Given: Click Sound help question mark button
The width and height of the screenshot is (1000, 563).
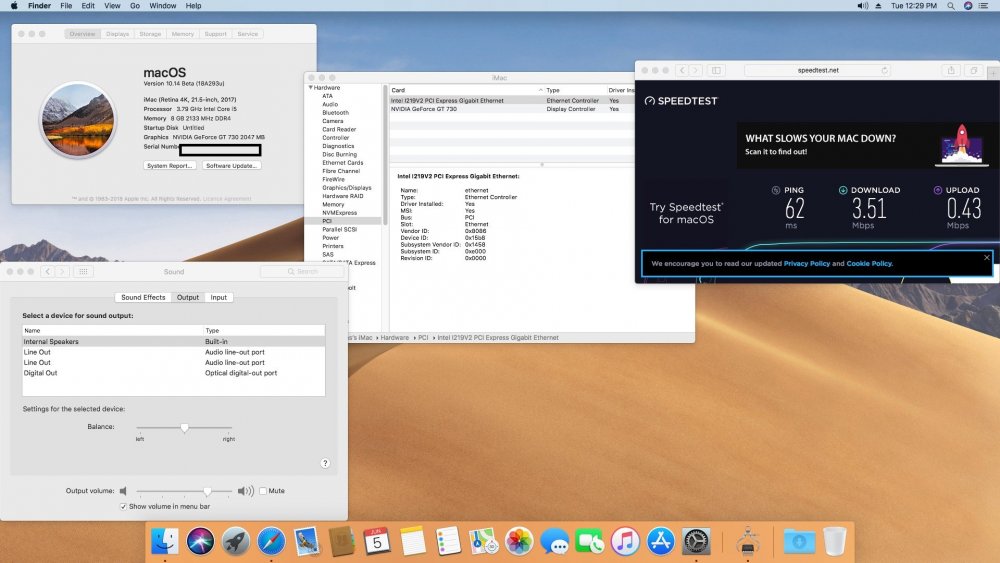Looking at the screenshot, I should click(x=325, y=464).
